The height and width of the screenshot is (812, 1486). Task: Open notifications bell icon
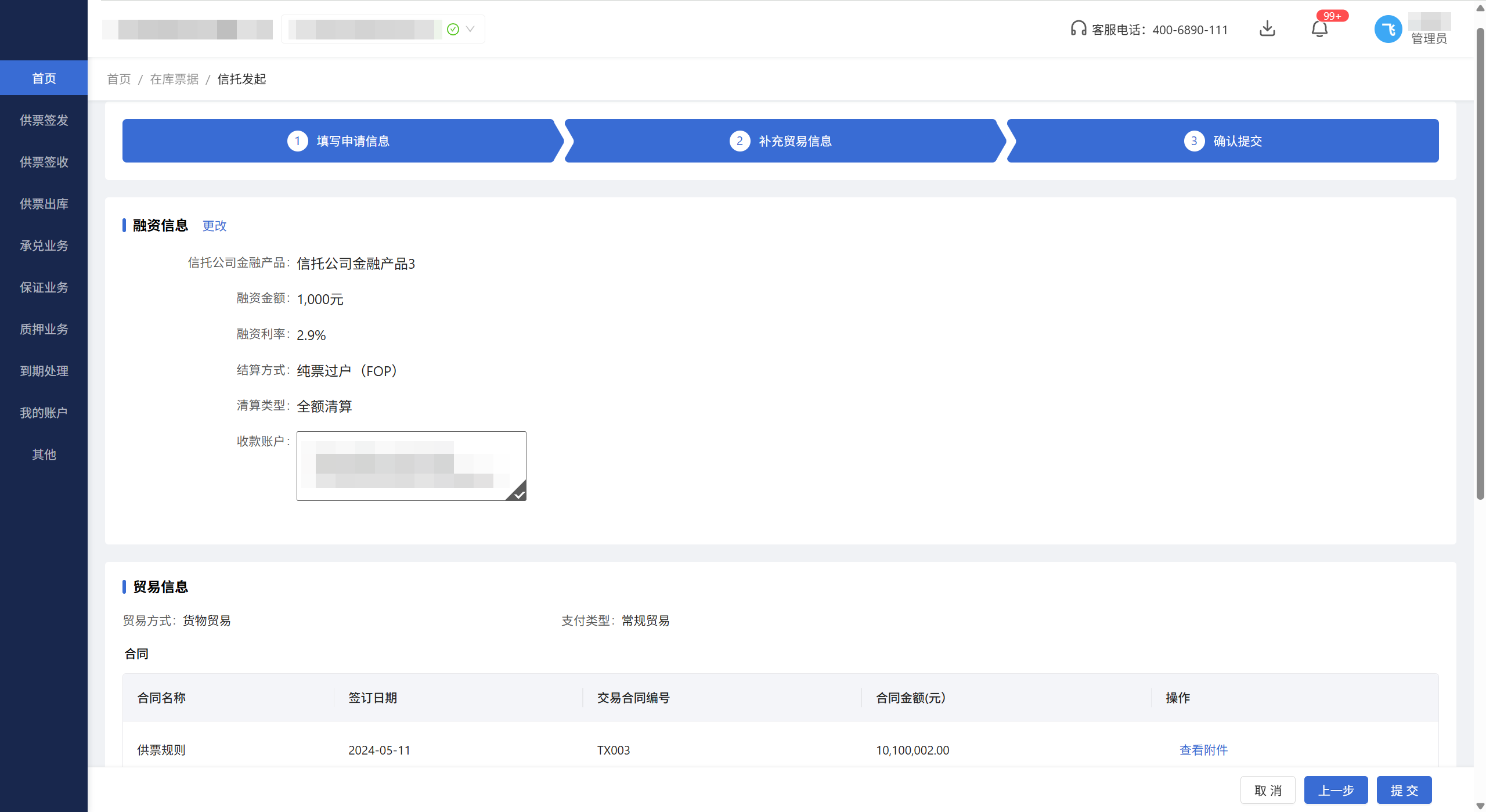(1319, 29)
